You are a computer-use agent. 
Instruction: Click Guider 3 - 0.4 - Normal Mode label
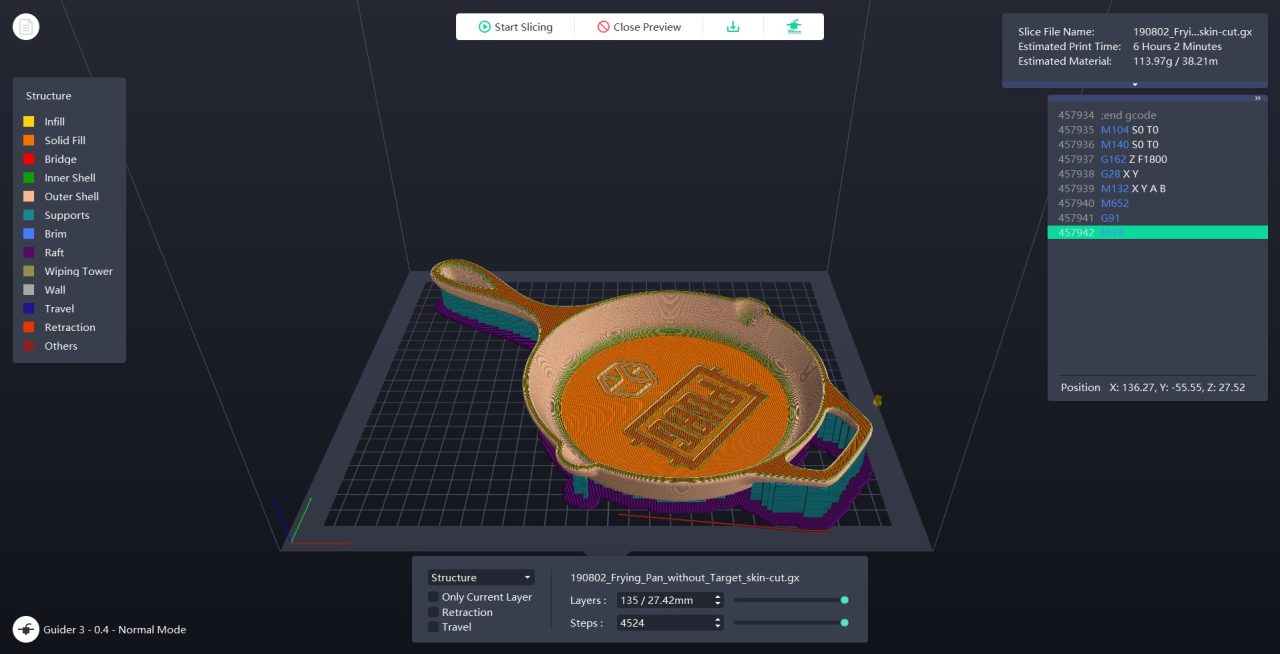[114, 630]
